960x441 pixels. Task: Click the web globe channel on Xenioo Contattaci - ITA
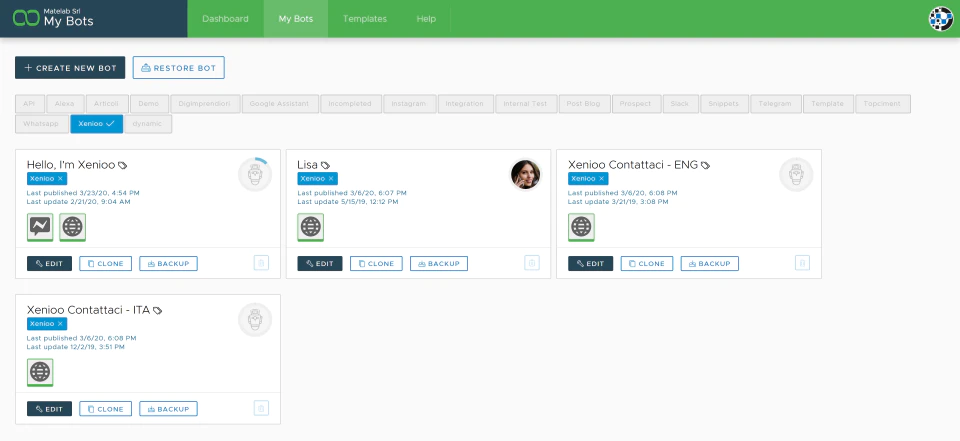pyautogui.click(x=40, y=372)
